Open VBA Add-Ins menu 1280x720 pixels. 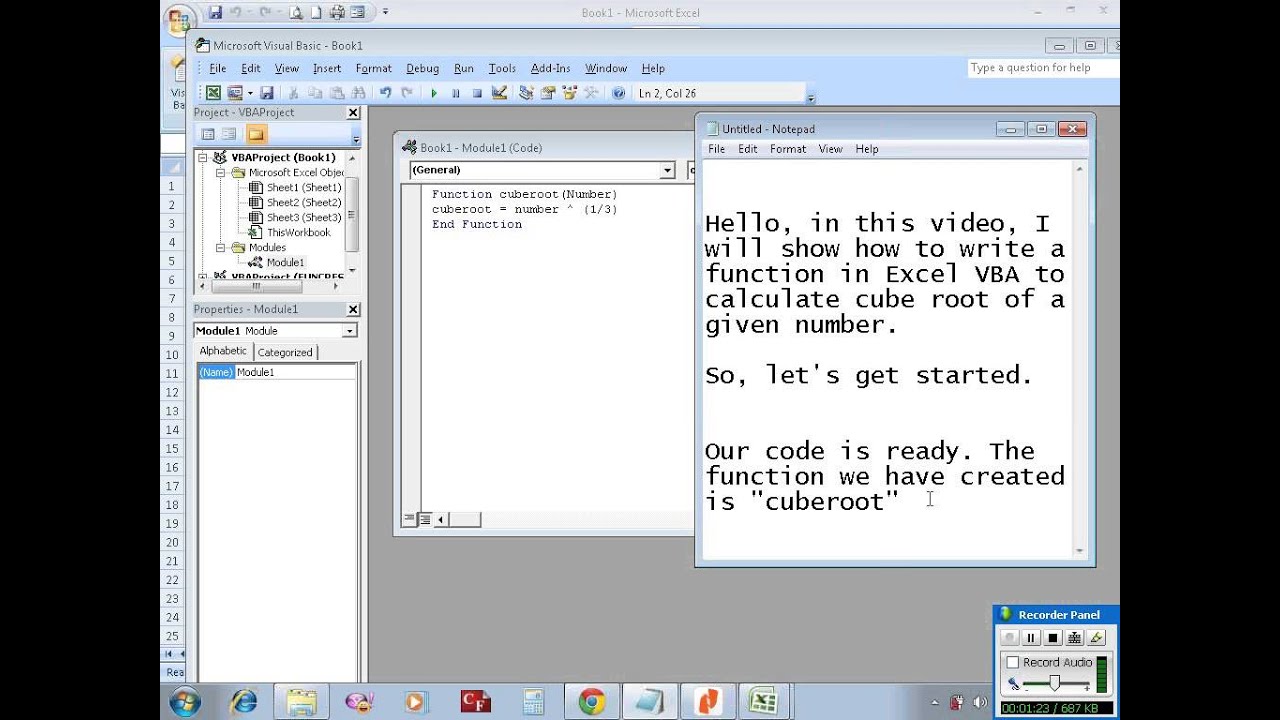click(550, 68)
